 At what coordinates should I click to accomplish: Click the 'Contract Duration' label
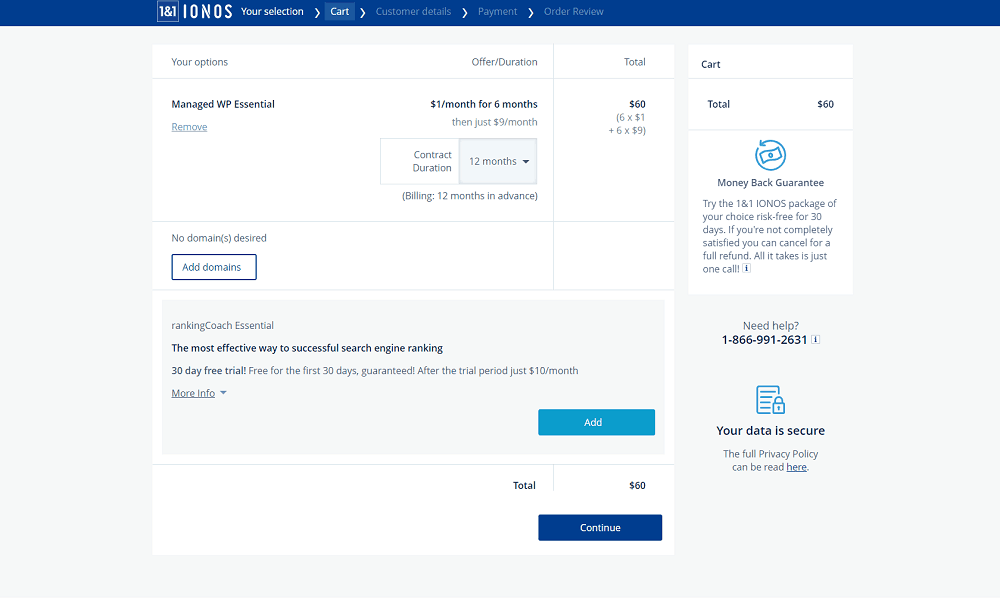click(432, 161)
